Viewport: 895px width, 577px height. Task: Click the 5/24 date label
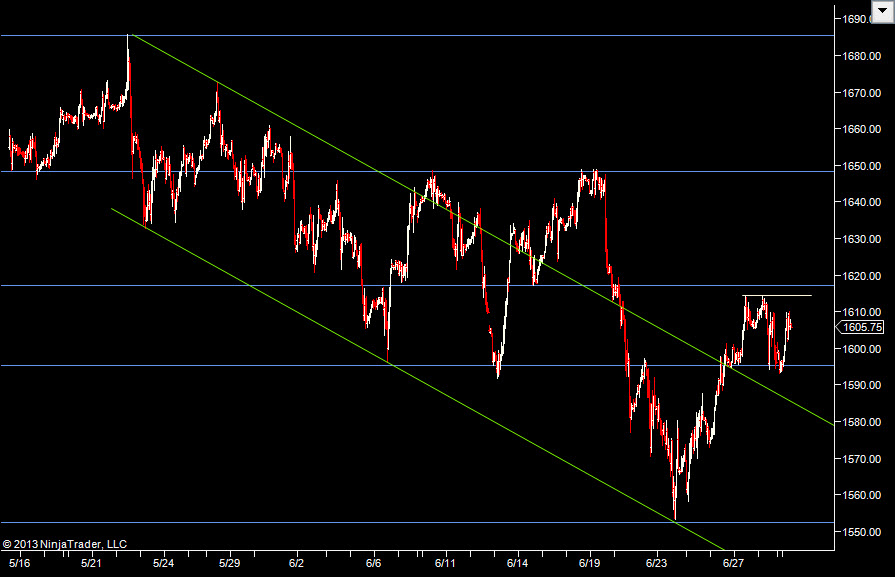(163, 563)
